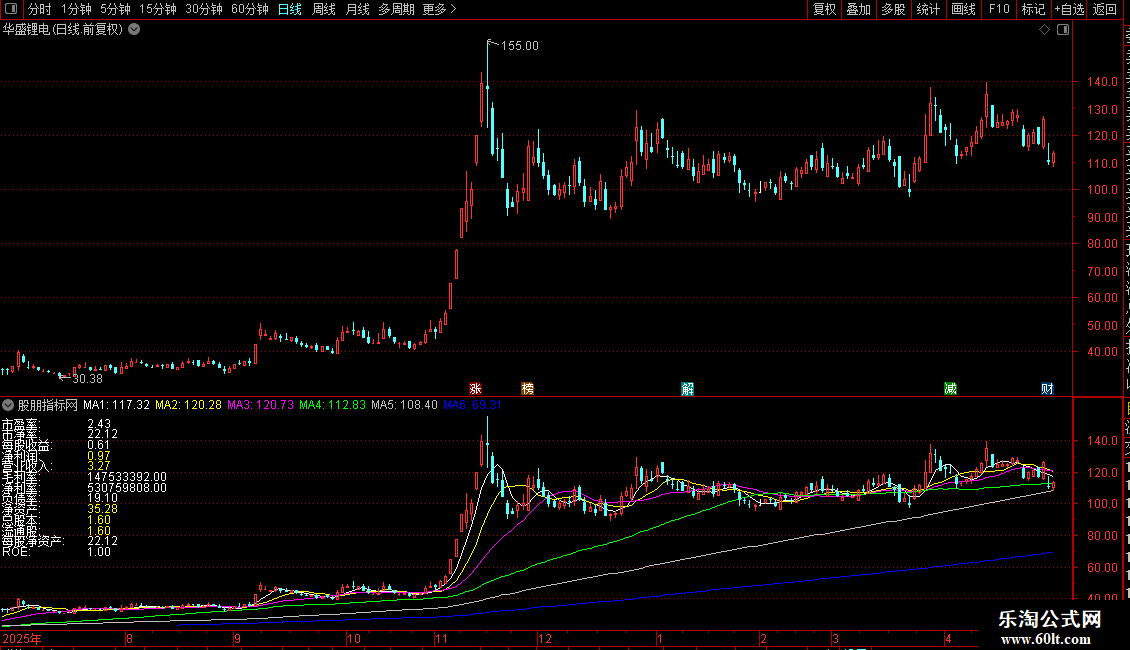
Task: Open the 多股 multi-stock view
Action: tap(893, 9)
